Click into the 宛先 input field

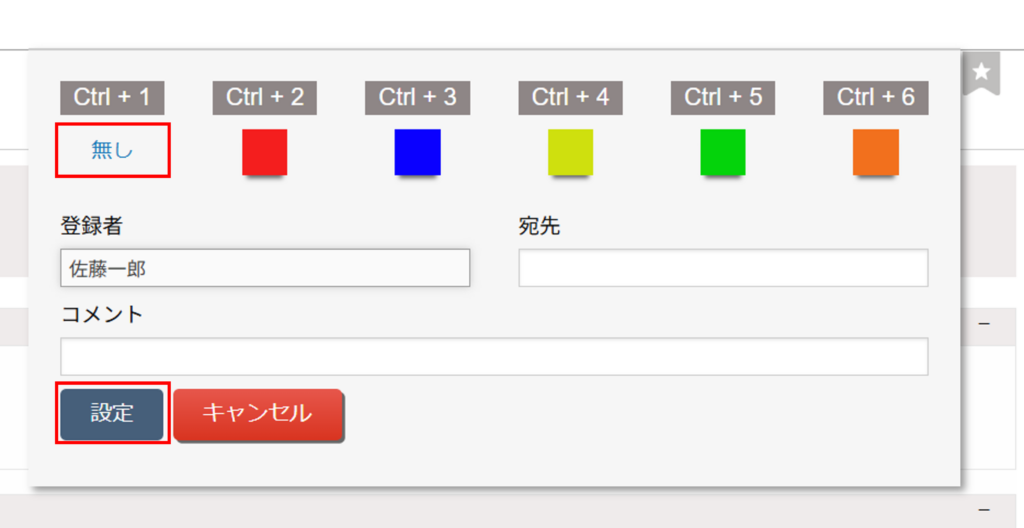point(723,268)
